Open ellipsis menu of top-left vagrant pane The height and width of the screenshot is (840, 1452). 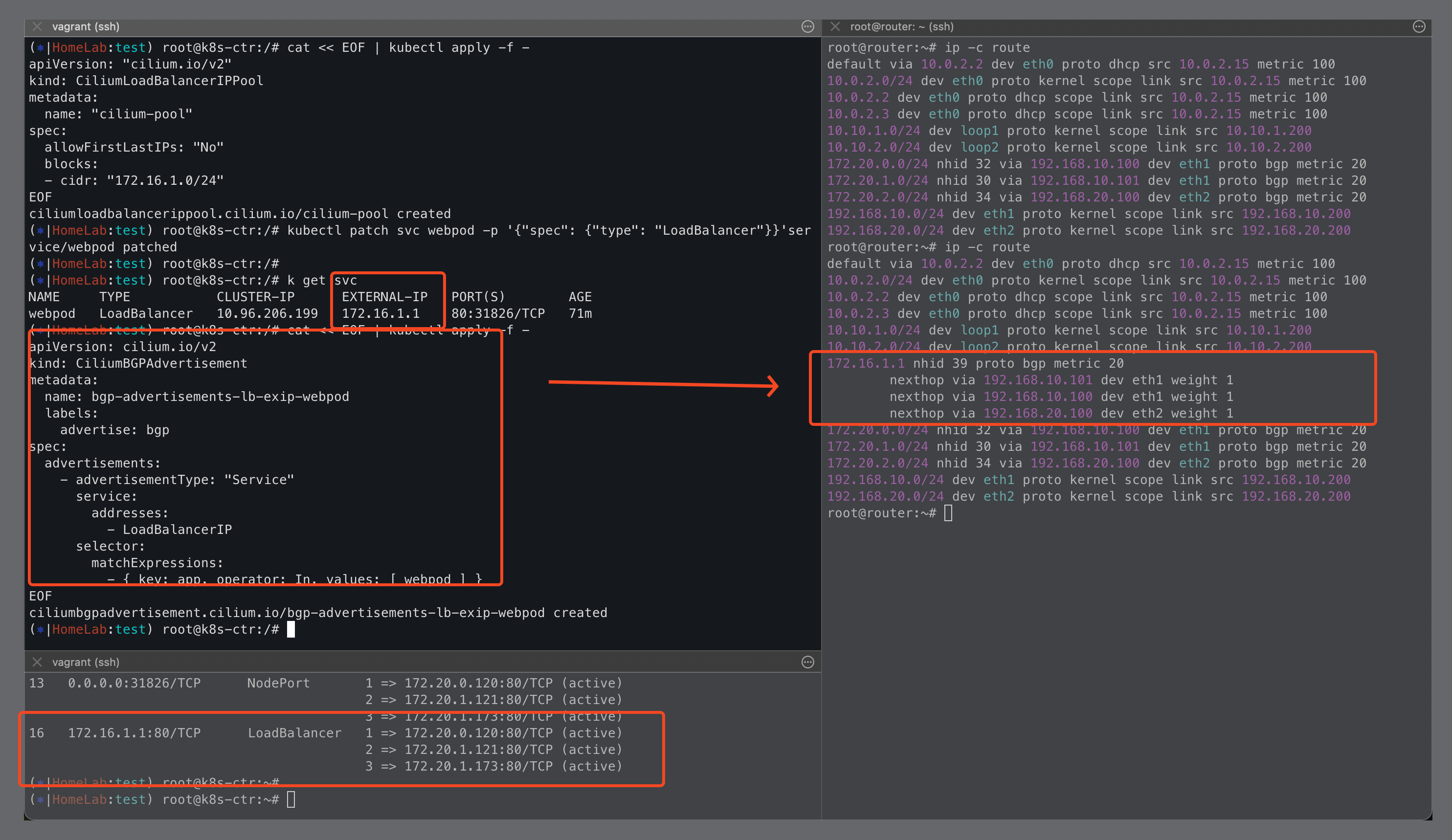(808, 26)
